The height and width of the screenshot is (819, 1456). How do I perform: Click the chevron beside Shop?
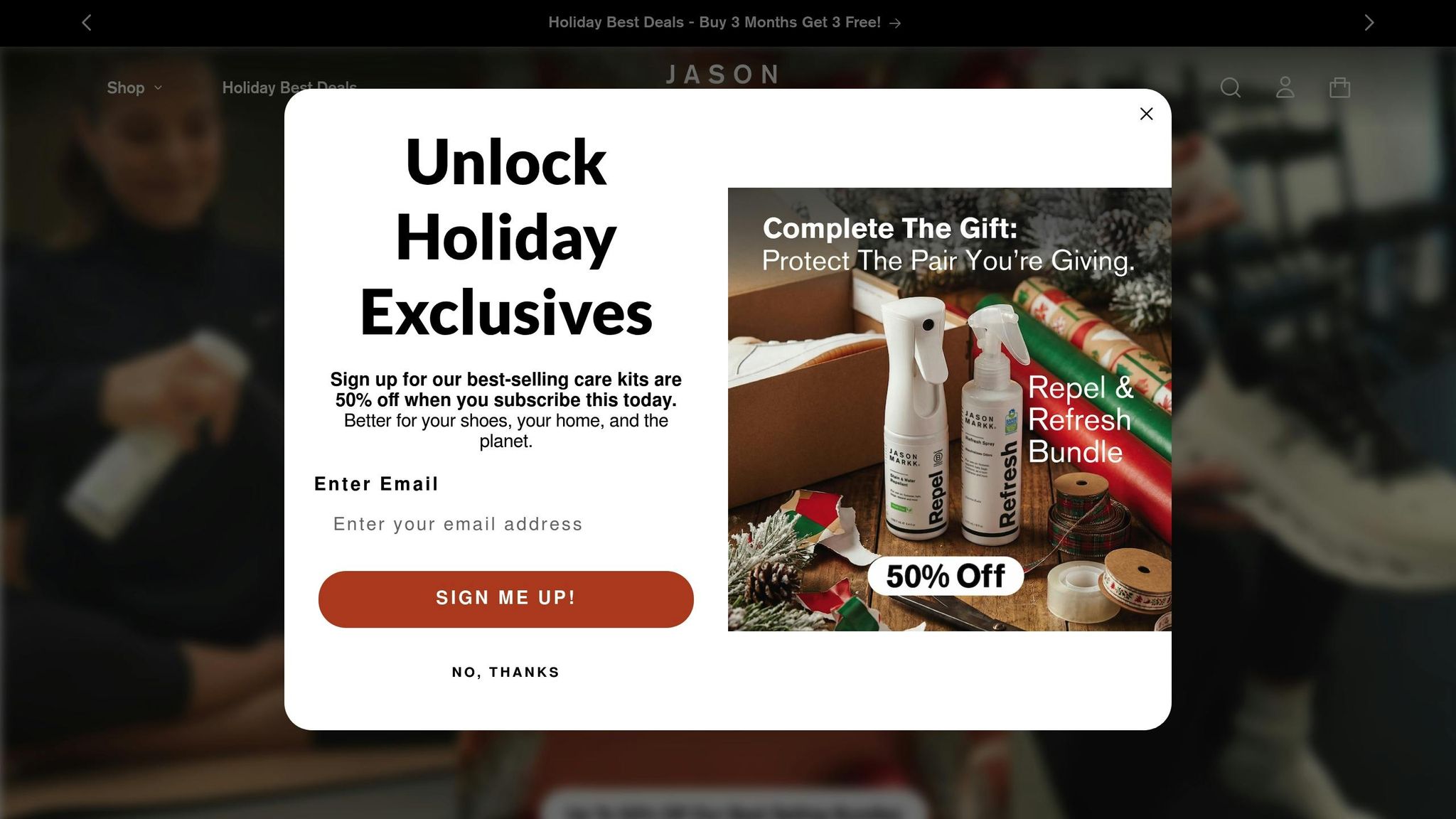tap(158, 87)
